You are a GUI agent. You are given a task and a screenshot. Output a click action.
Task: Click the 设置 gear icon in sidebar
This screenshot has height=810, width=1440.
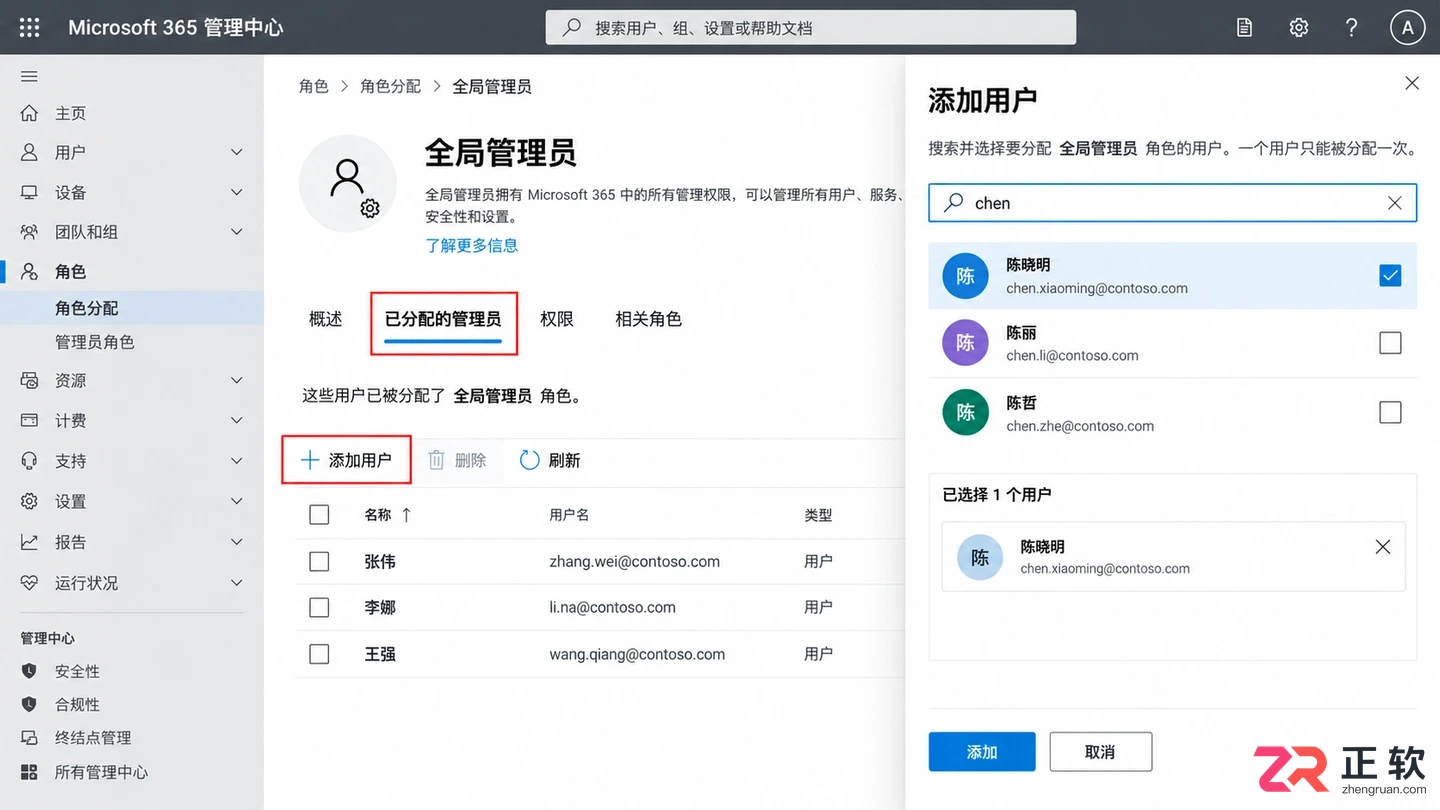[30, 501]
